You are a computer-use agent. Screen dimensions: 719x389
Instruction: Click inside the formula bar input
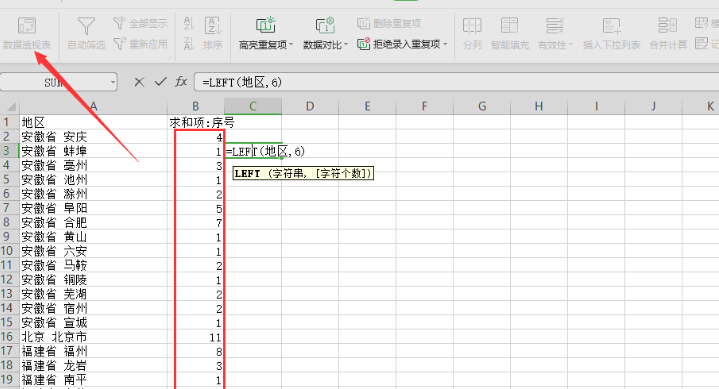[456, 83]
